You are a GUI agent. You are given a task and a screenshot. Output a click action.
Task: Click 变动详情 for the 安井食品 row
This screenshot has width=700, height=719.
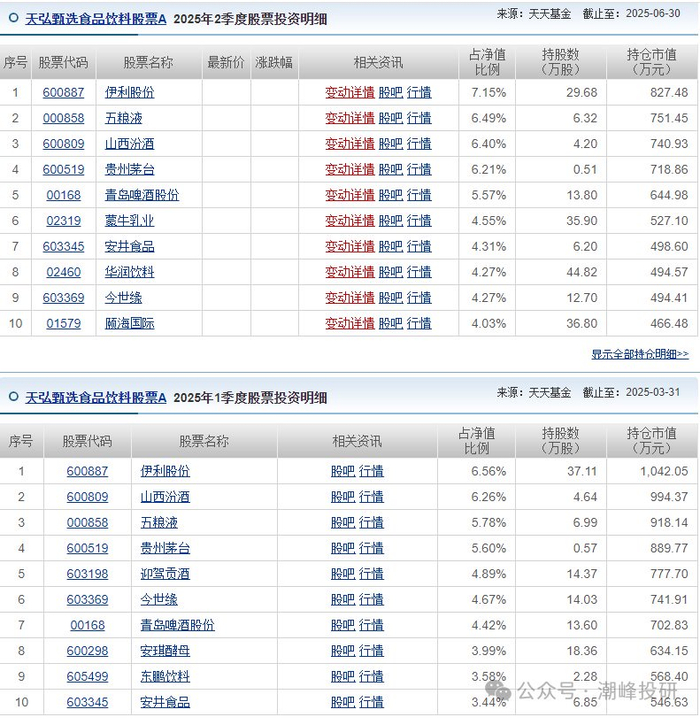pos(350,247)
